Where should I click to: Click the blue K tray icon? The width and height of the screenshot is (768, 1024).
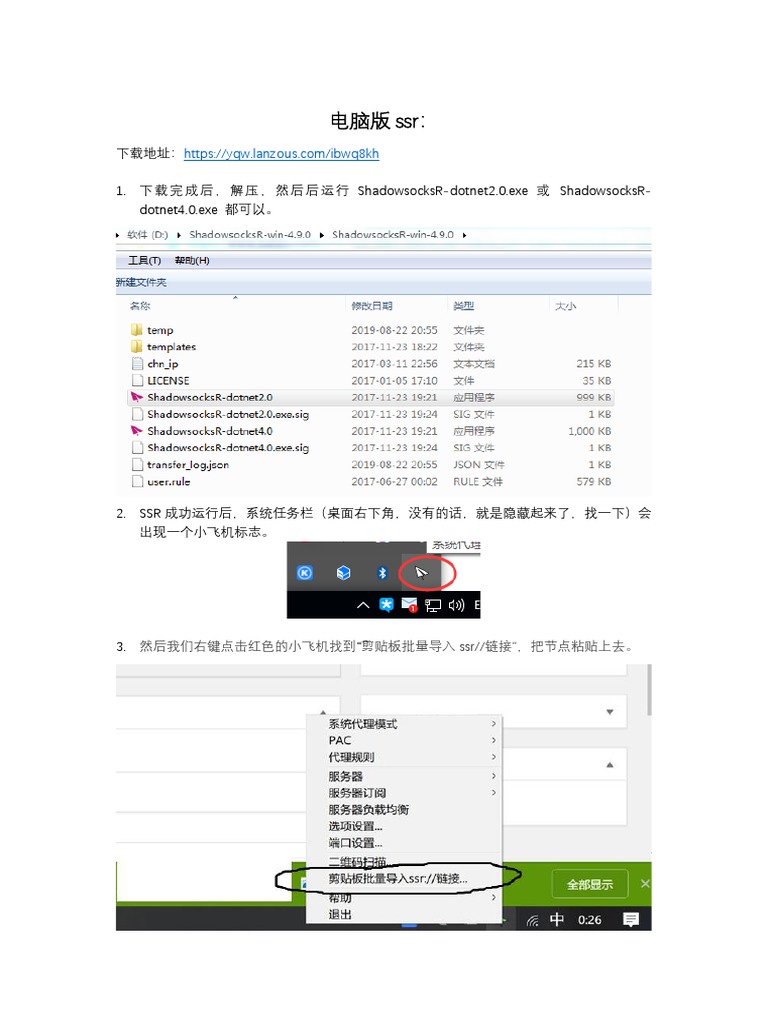coord(305,573)
